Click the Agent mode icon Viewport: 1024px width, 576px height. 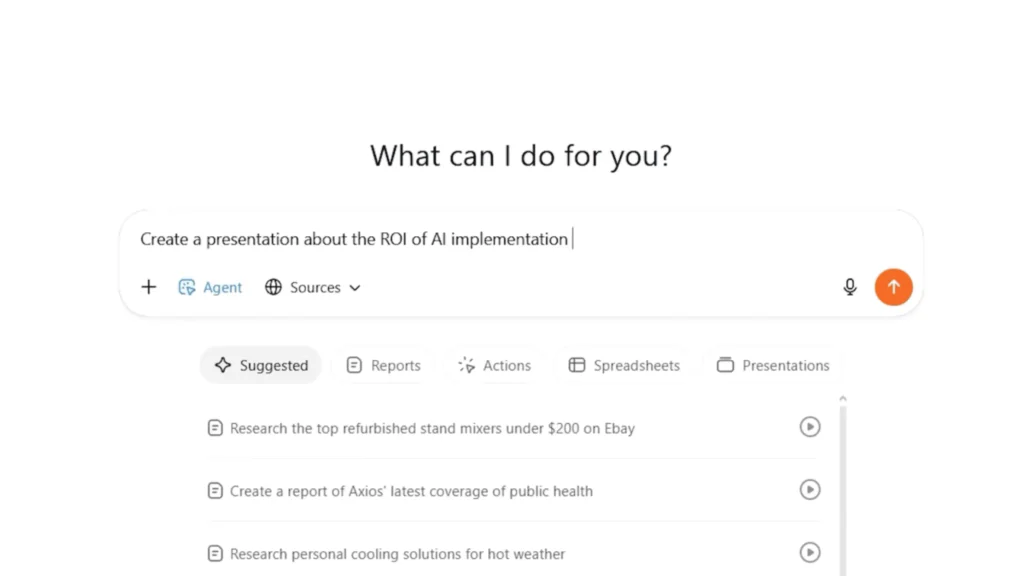188,287
